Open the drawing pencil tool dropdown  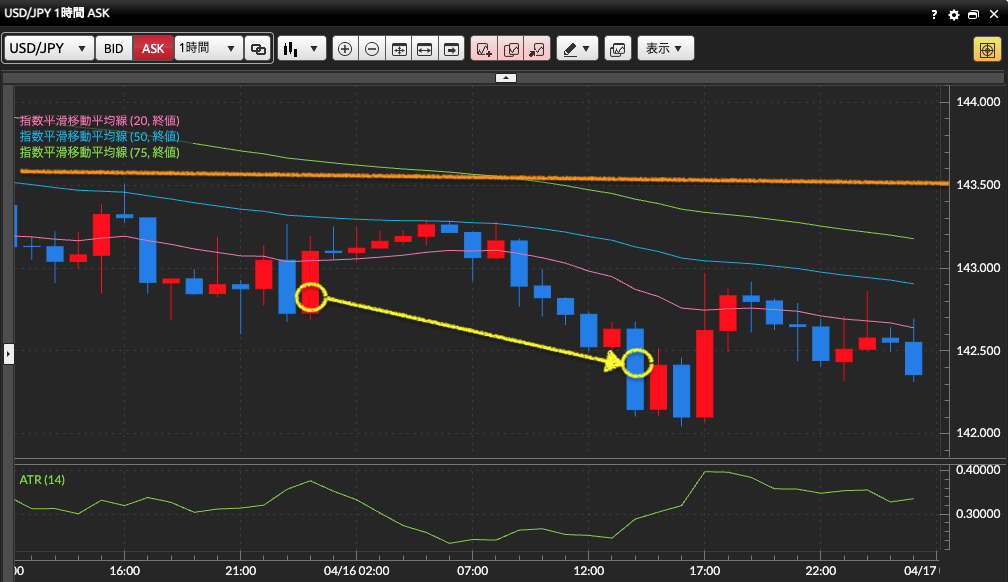click(577, 49)
